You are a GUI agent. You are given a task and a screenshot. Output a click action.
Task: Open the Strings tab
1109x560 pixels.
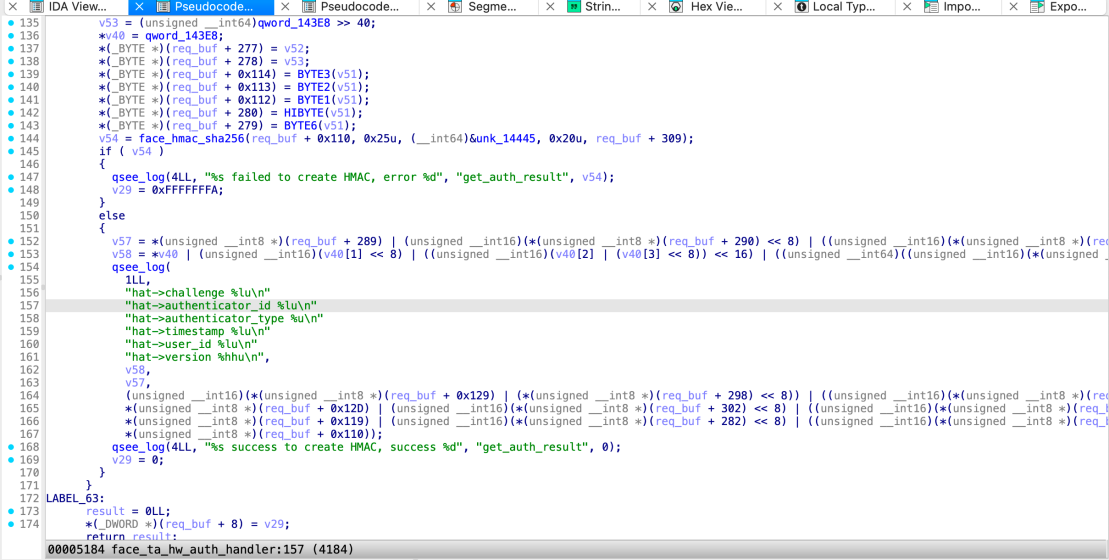[x=603, y=7]
